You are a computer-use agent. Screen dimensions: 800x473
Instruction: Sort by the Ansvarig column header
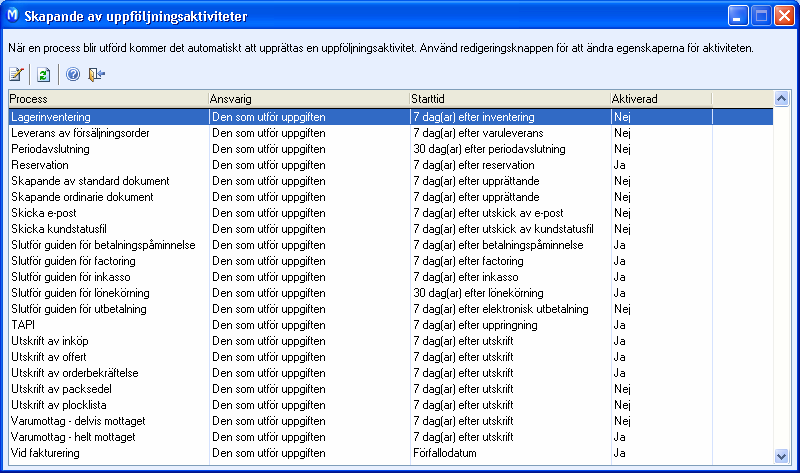pos(309,98)
